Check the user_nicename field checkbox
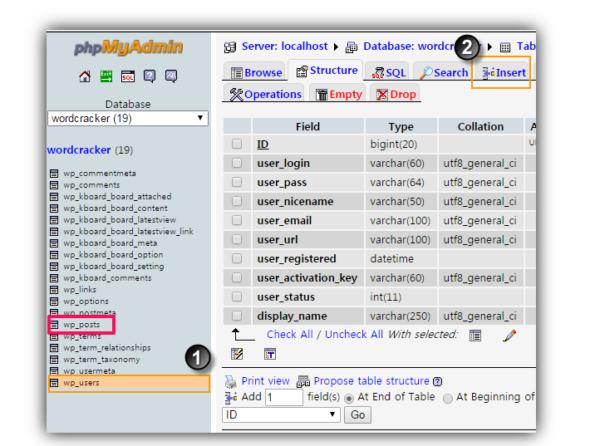 (237, 201)
